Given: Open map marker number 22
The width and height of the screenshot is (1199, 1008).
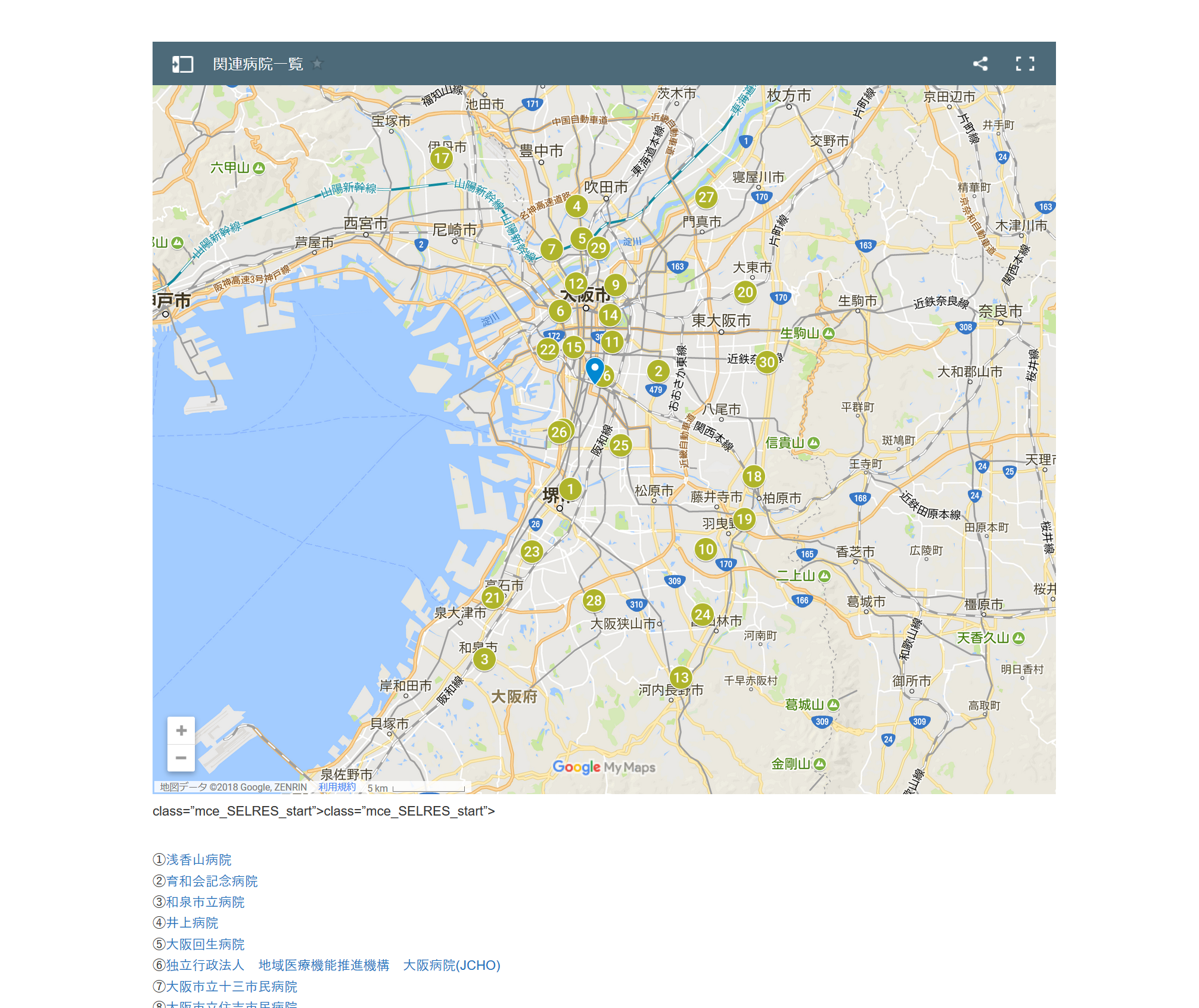Looking at the screenshot, I should click(548, 349).
